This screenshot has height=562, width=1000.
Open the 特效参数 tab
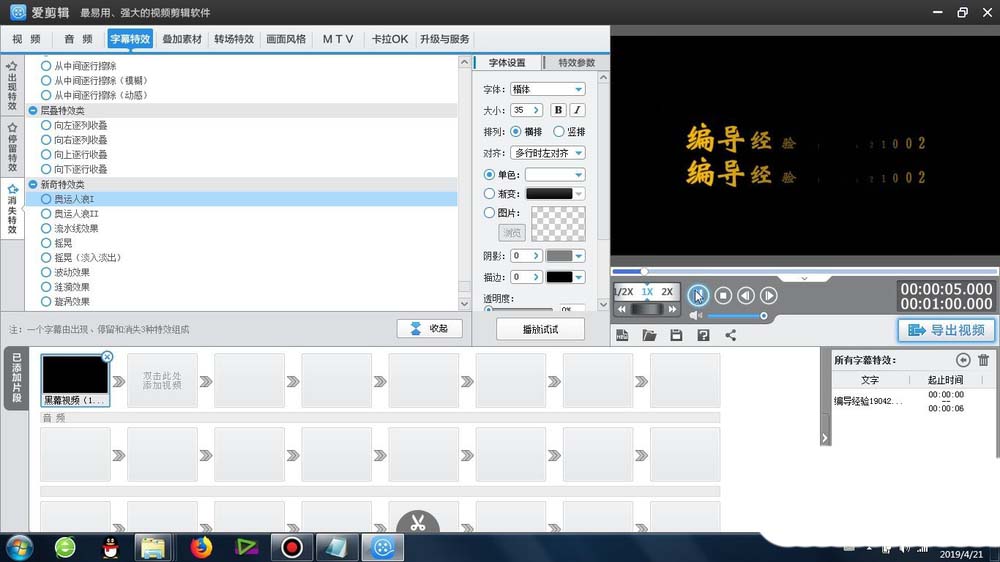tap(577, 63)
